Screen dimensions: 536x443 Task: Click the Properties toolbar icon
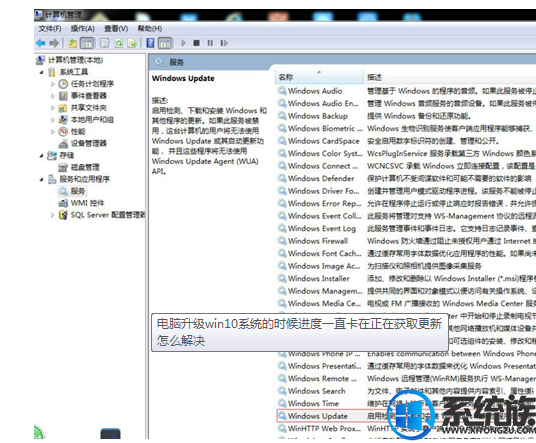click(x=105, y=43)
